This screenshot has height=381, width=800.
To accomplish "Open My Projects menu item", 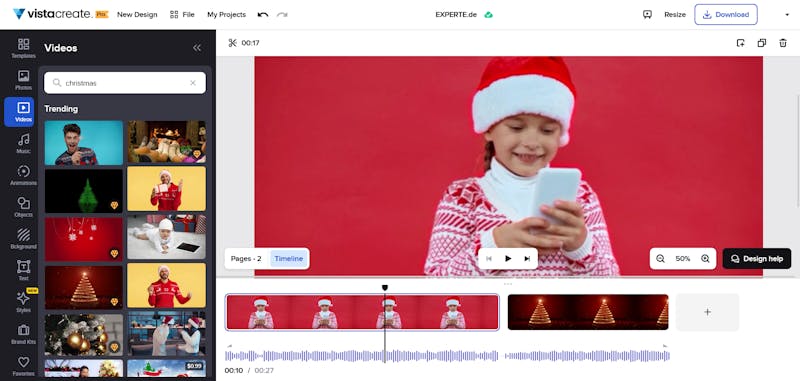I will click(227, 15).
